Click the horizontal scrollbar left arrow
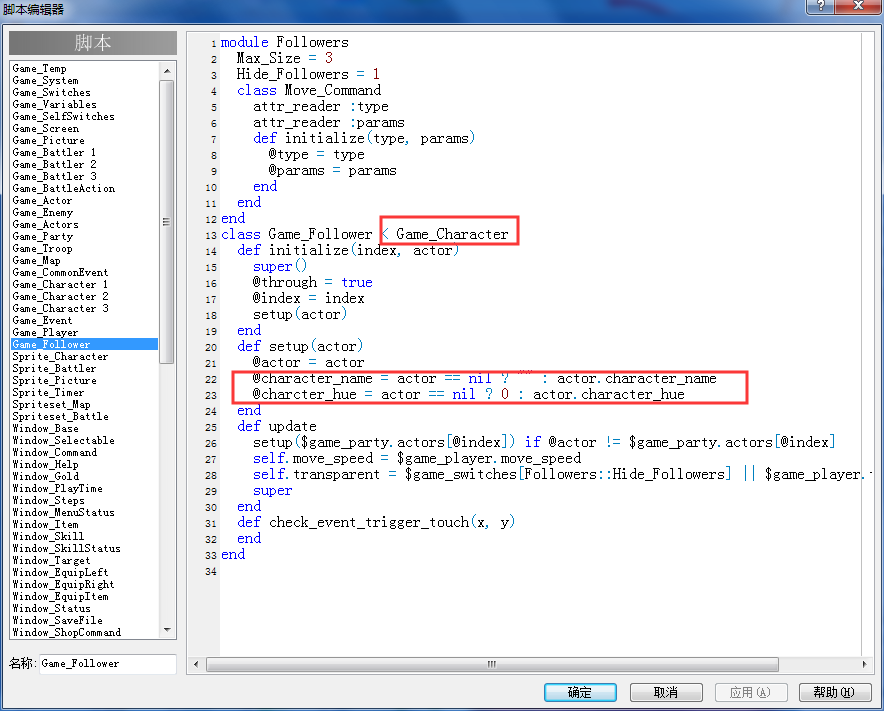Screen dimensions: 884x711 196,664
